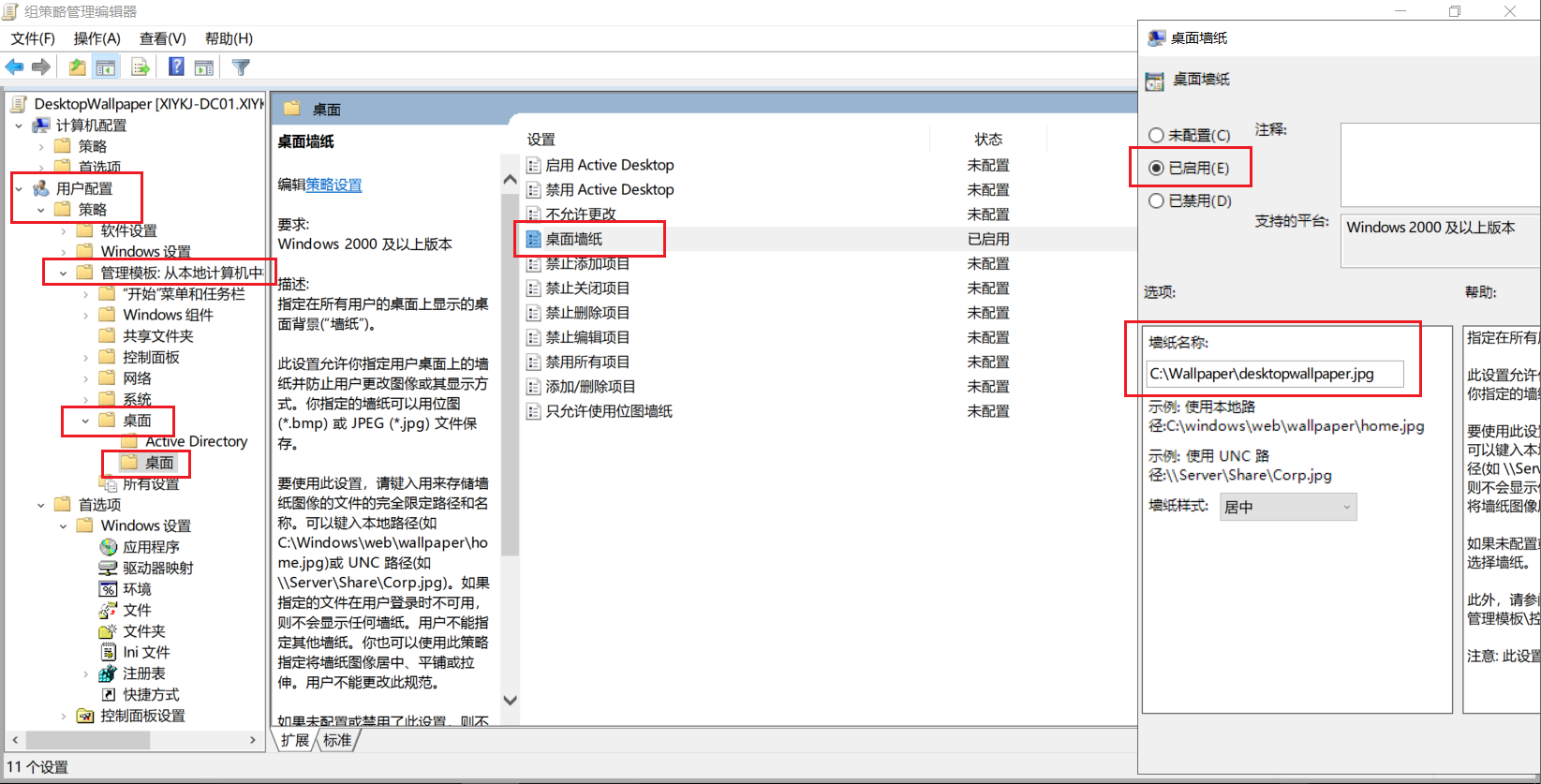Expand the 控制面板设置 tree node
This screenshot has width=1541, height=784.
point(64,716)
